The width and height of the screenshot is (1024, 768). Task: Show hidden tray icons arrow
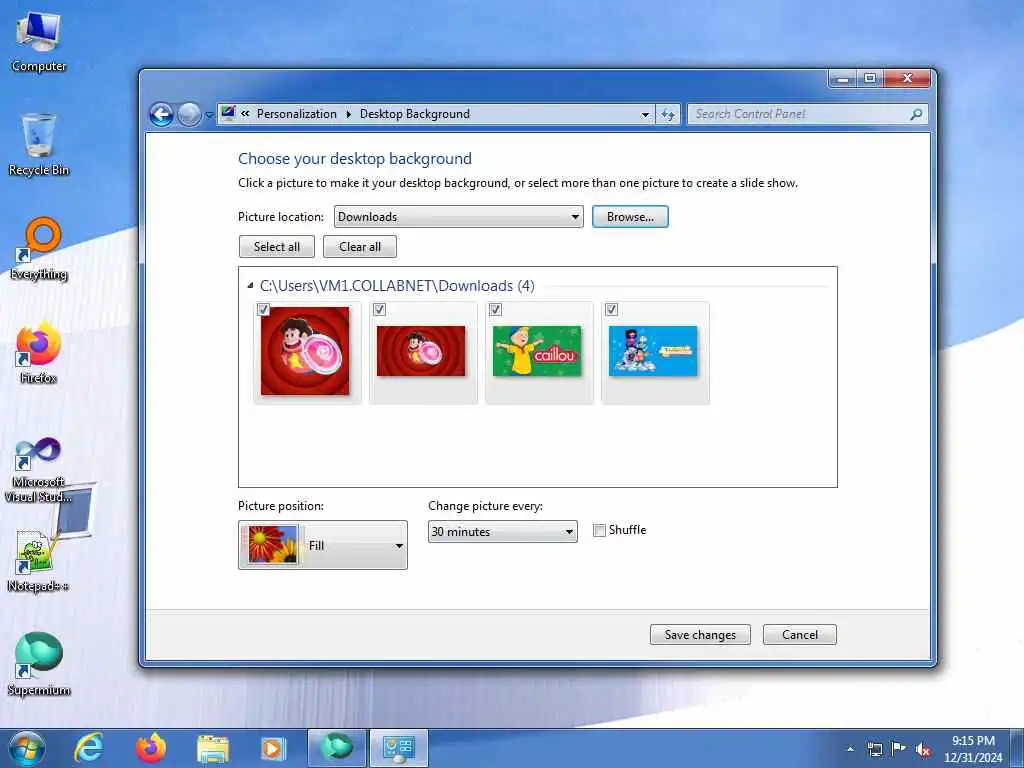tap(850, 749)
